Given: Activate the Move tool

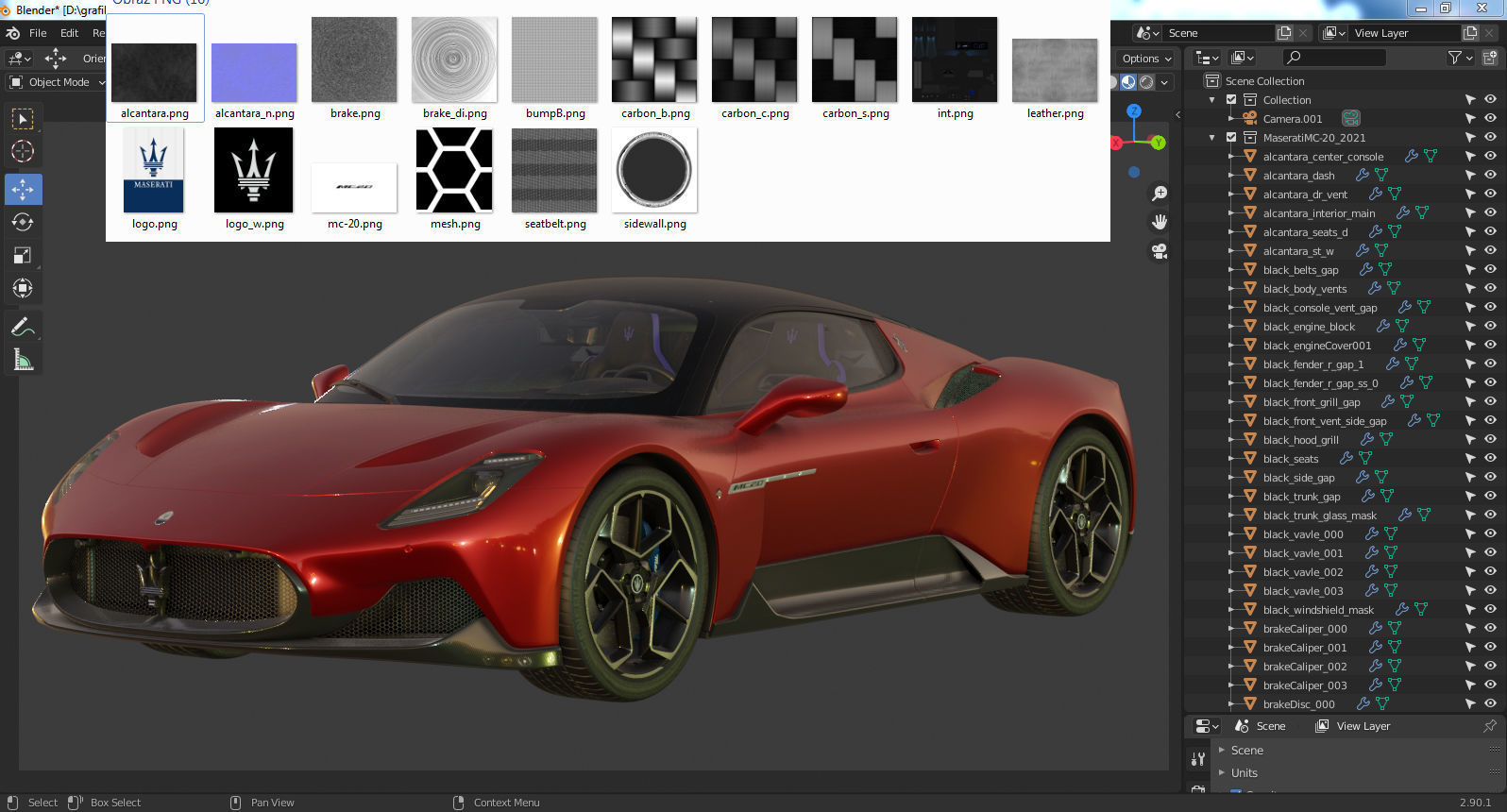Looking at the screenshot, I should tap(23, 190).
